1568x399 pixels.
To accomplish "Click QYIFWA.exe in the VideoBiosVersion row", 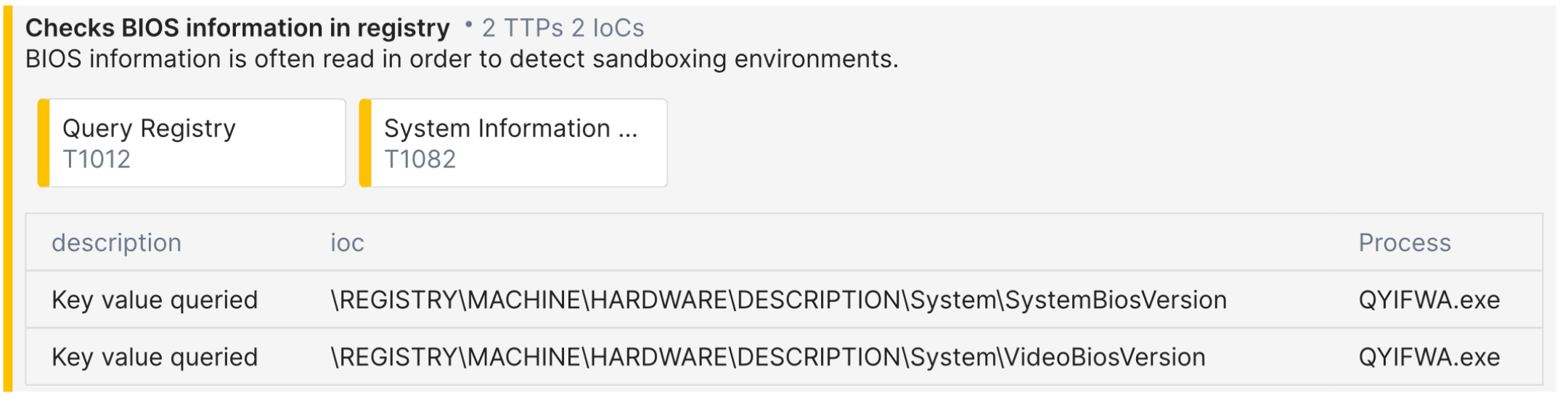I will [1429, 357].
